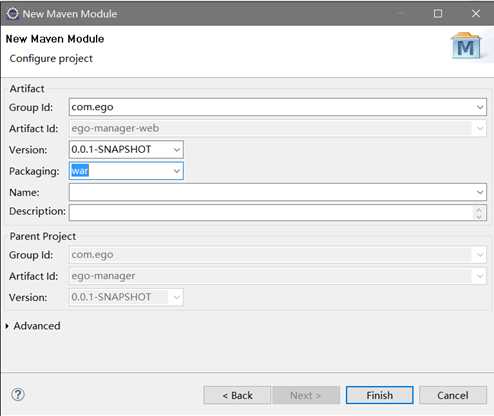Click the disabled Artifact Id dropdown arrow
Image resolution: width=494 pixels, height=416 pixels.
480,128
